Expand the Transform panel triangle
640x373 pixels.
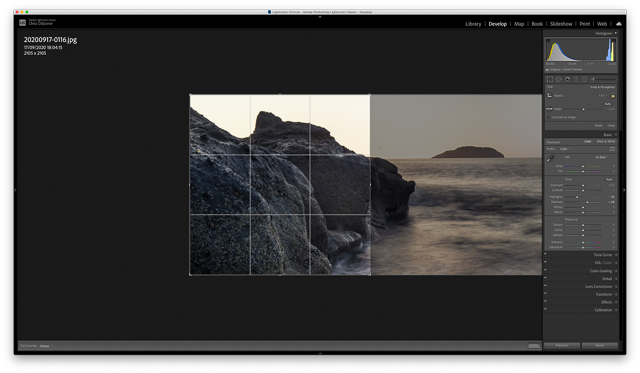(616, 294)
